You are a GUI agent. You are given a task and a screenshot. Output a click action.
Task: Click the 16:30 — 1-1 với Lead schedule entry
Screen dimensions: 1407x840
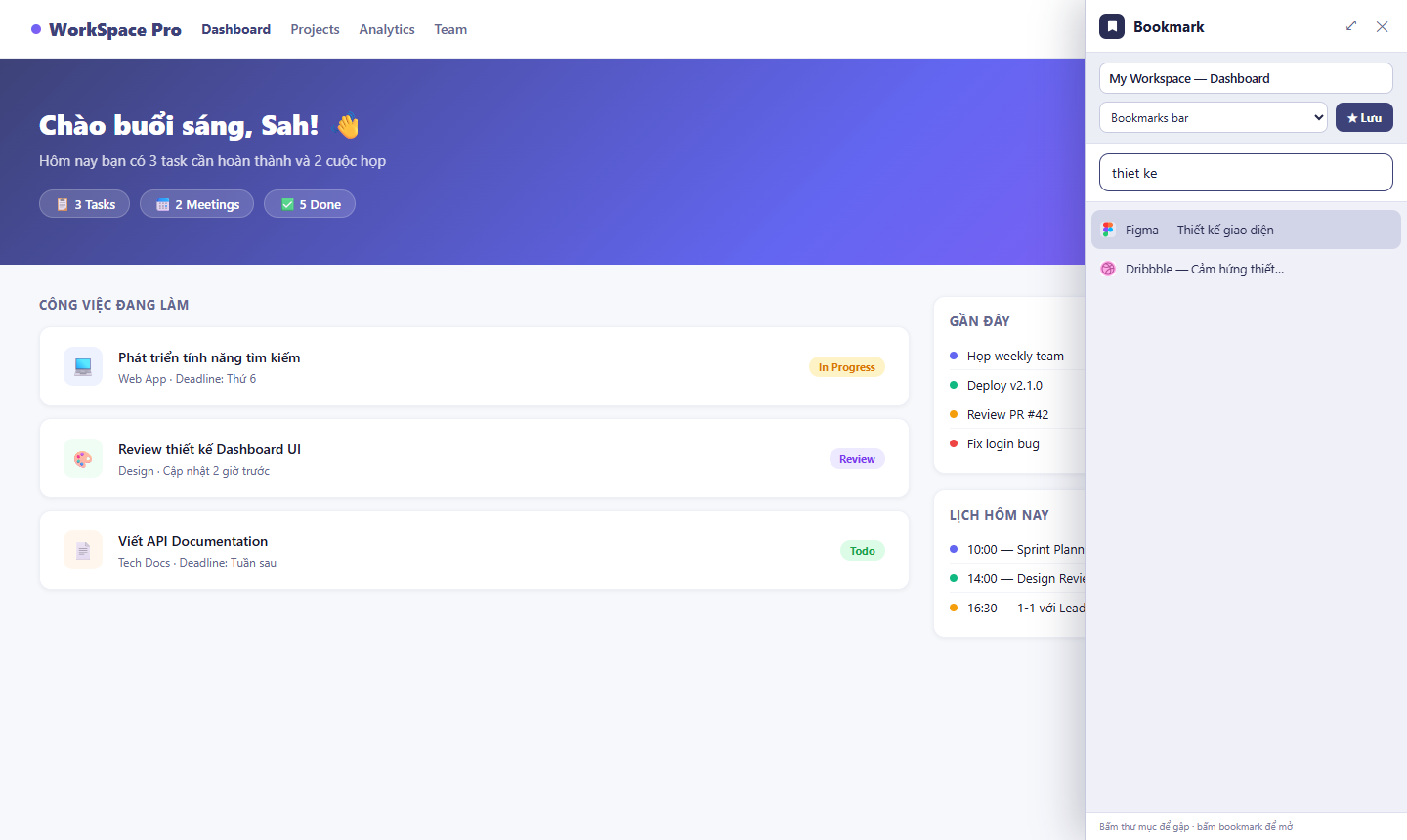tap(1016, 608)
